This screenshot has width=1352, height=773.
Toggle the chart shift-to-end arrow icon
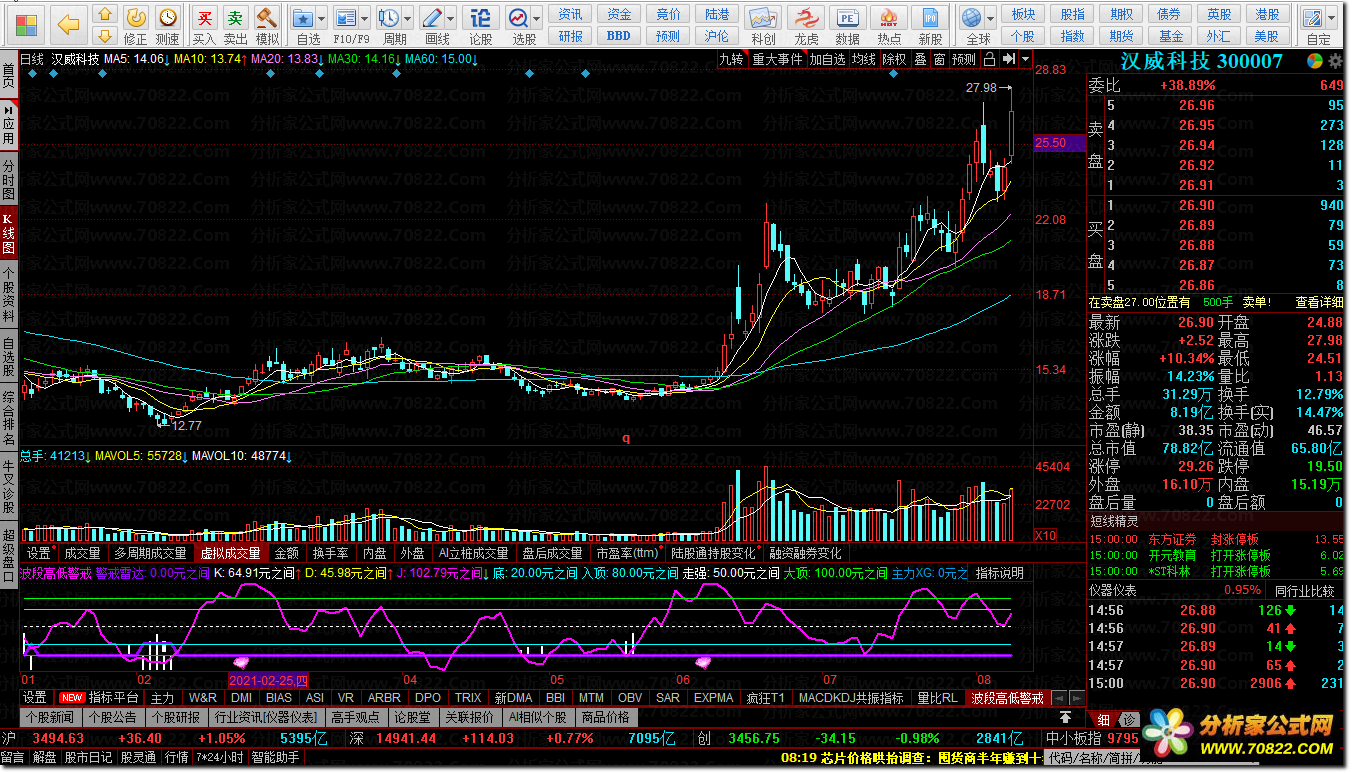(1008, 59)
